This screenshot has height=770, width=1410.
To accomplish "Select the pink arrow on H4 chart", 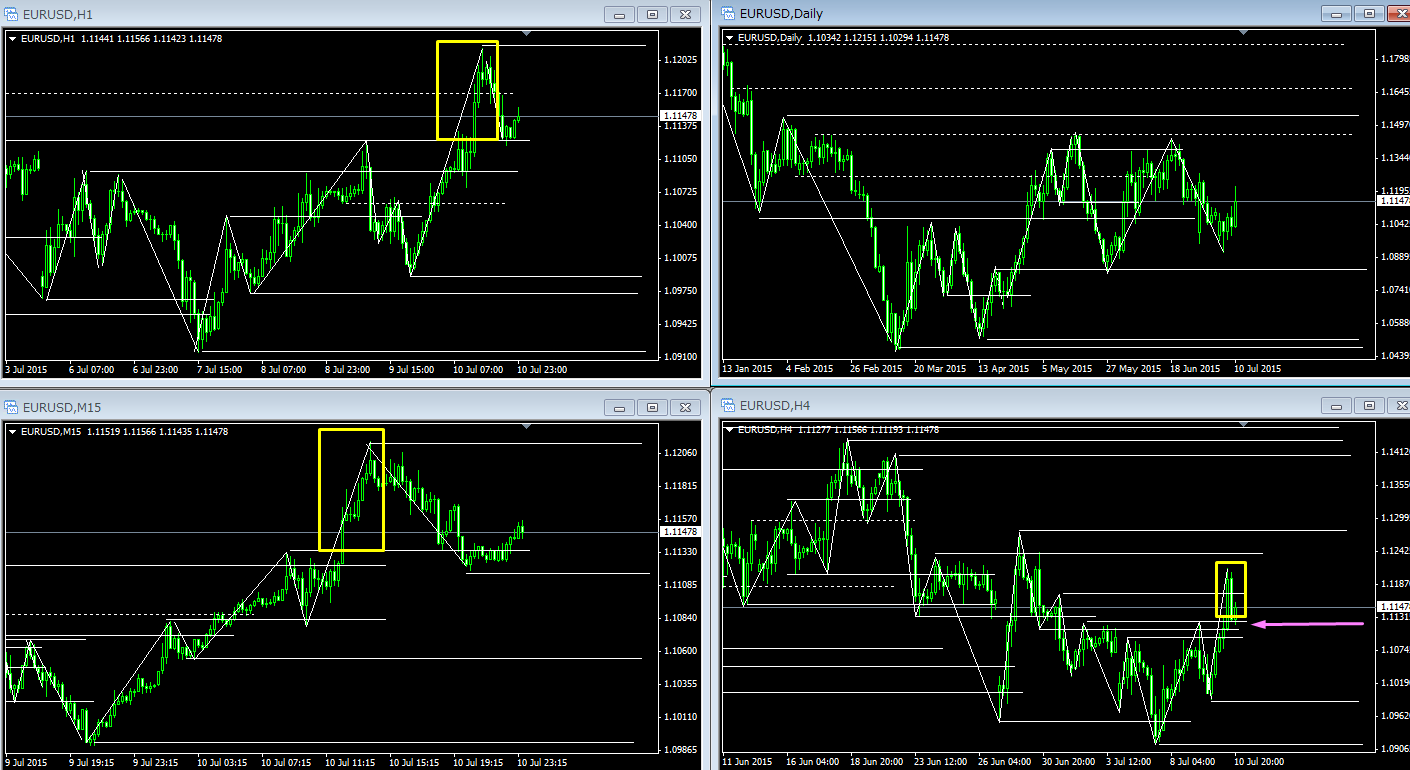I will pyautogui.click(x=1310, y=624).
